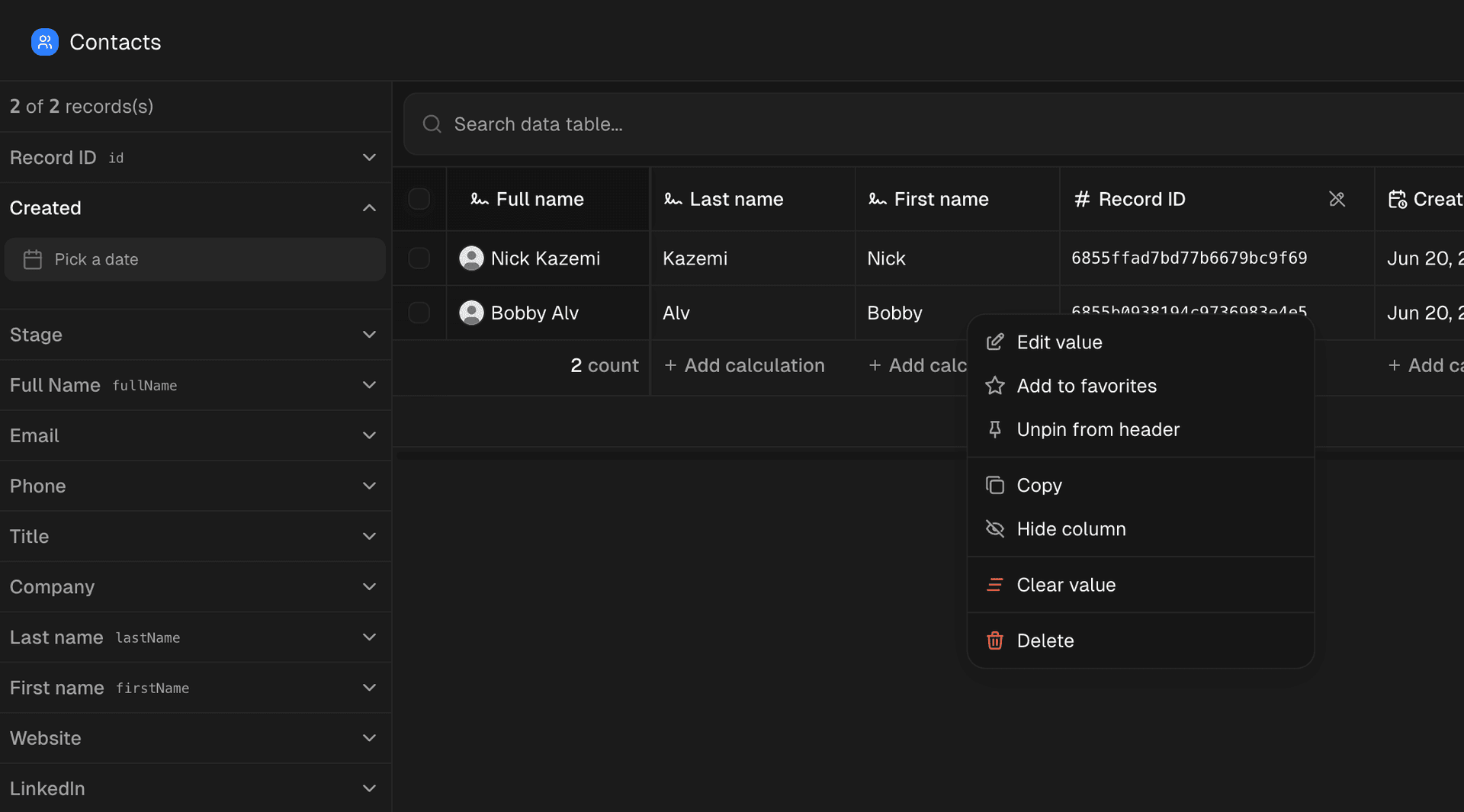Click the magnifier icon in the search bar
Screen dimensions: 1464x812
[432, 124]
